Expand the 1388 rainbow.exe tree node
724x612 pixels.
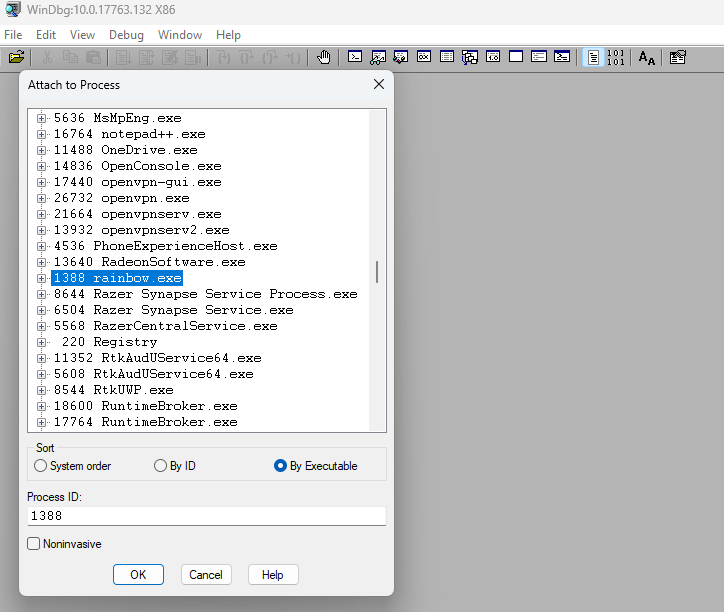pyautogui.click(x=42, y=278)
